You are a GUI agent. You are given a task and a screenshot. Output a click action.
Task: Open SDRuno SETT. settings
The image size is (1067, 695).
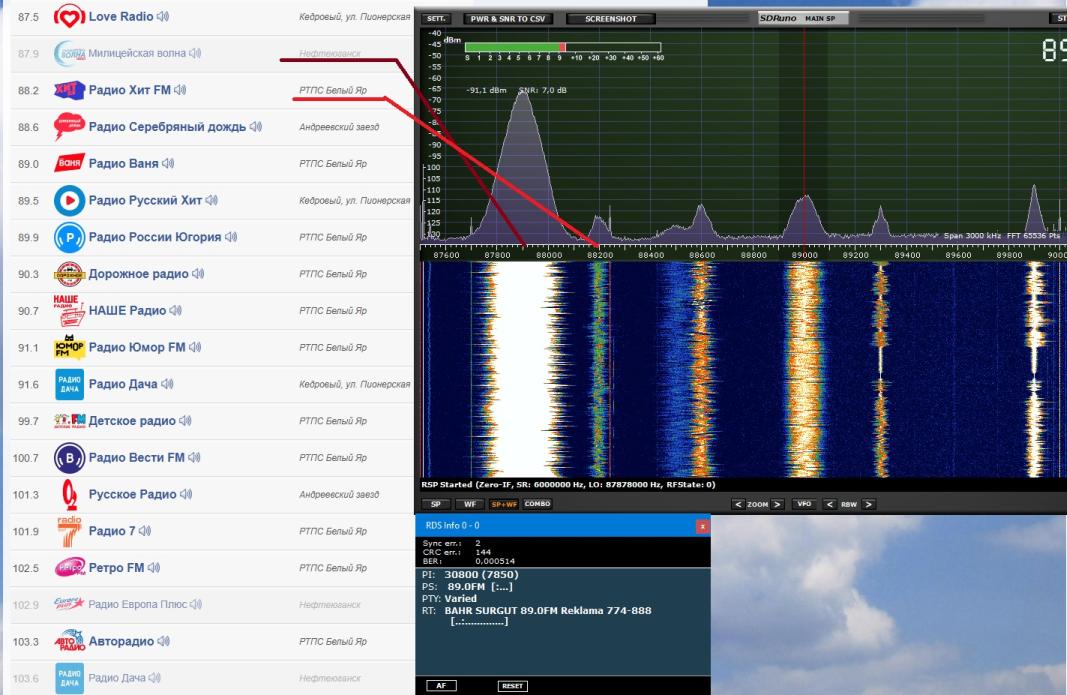pyautogui.click(x=436, y=18)
